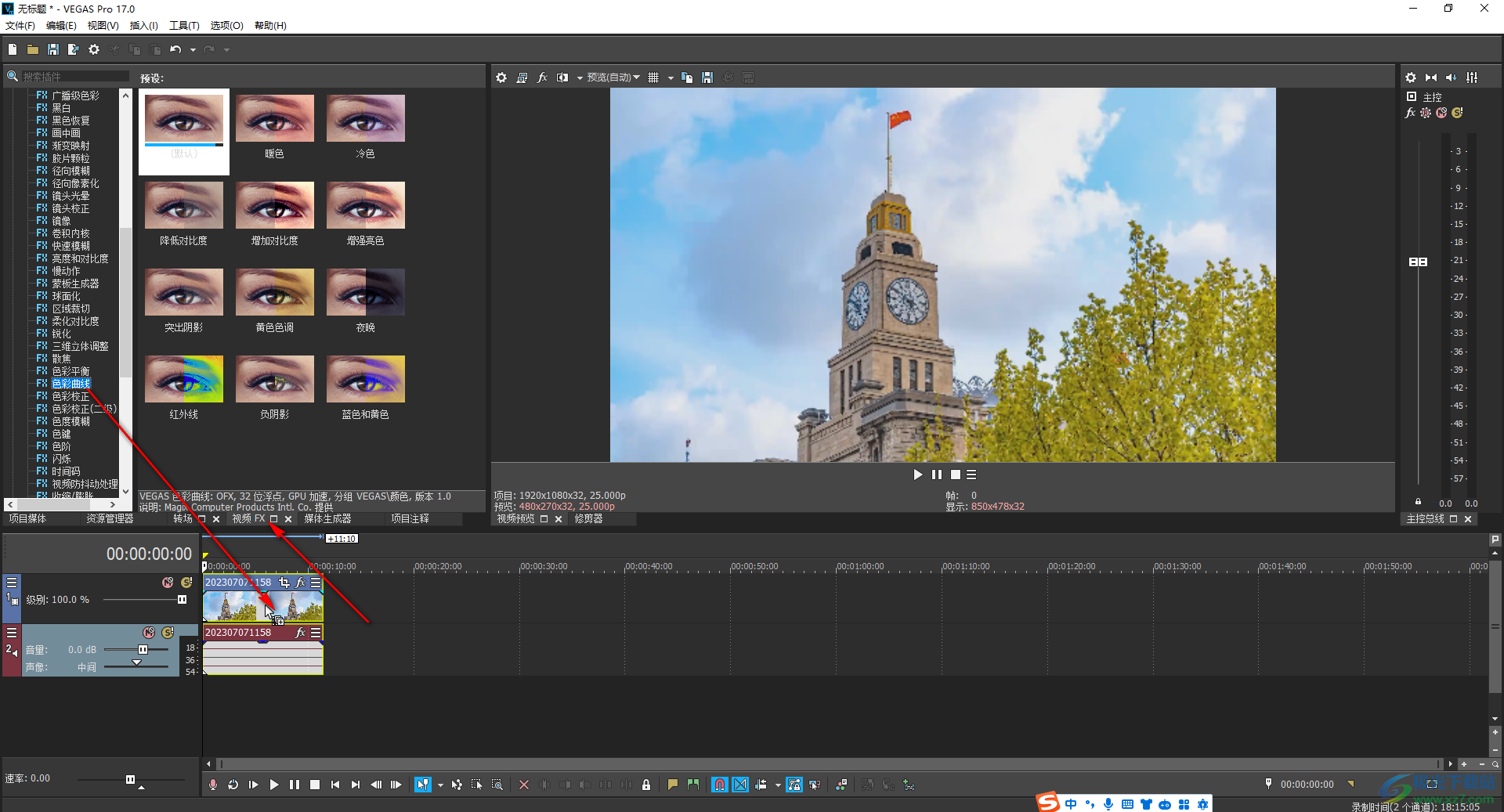Solo video track 1
Screen dimensions: 1504x812
coord(186,583)
